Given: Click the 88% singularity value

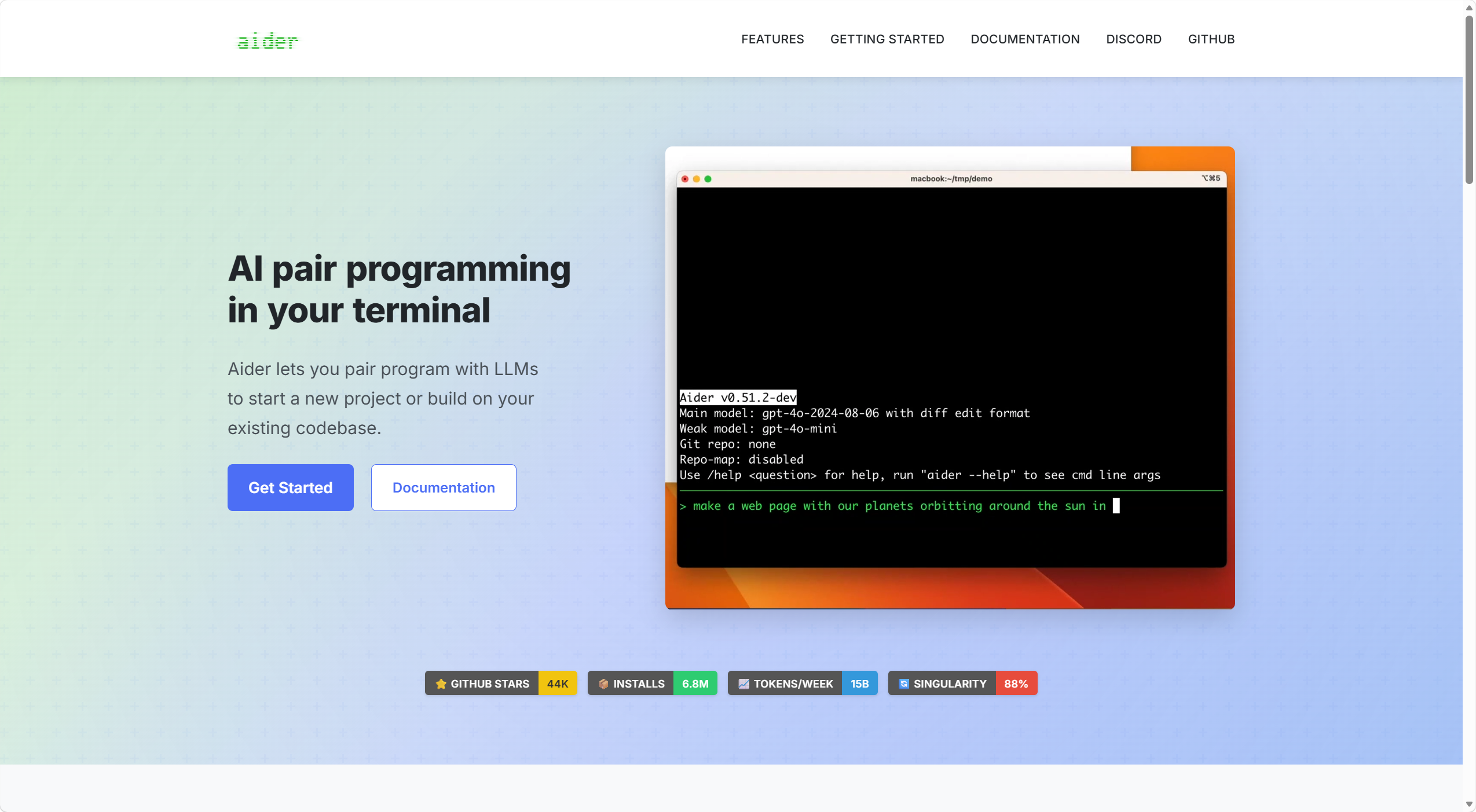Looking at the screenshot, I should 1016,684.
